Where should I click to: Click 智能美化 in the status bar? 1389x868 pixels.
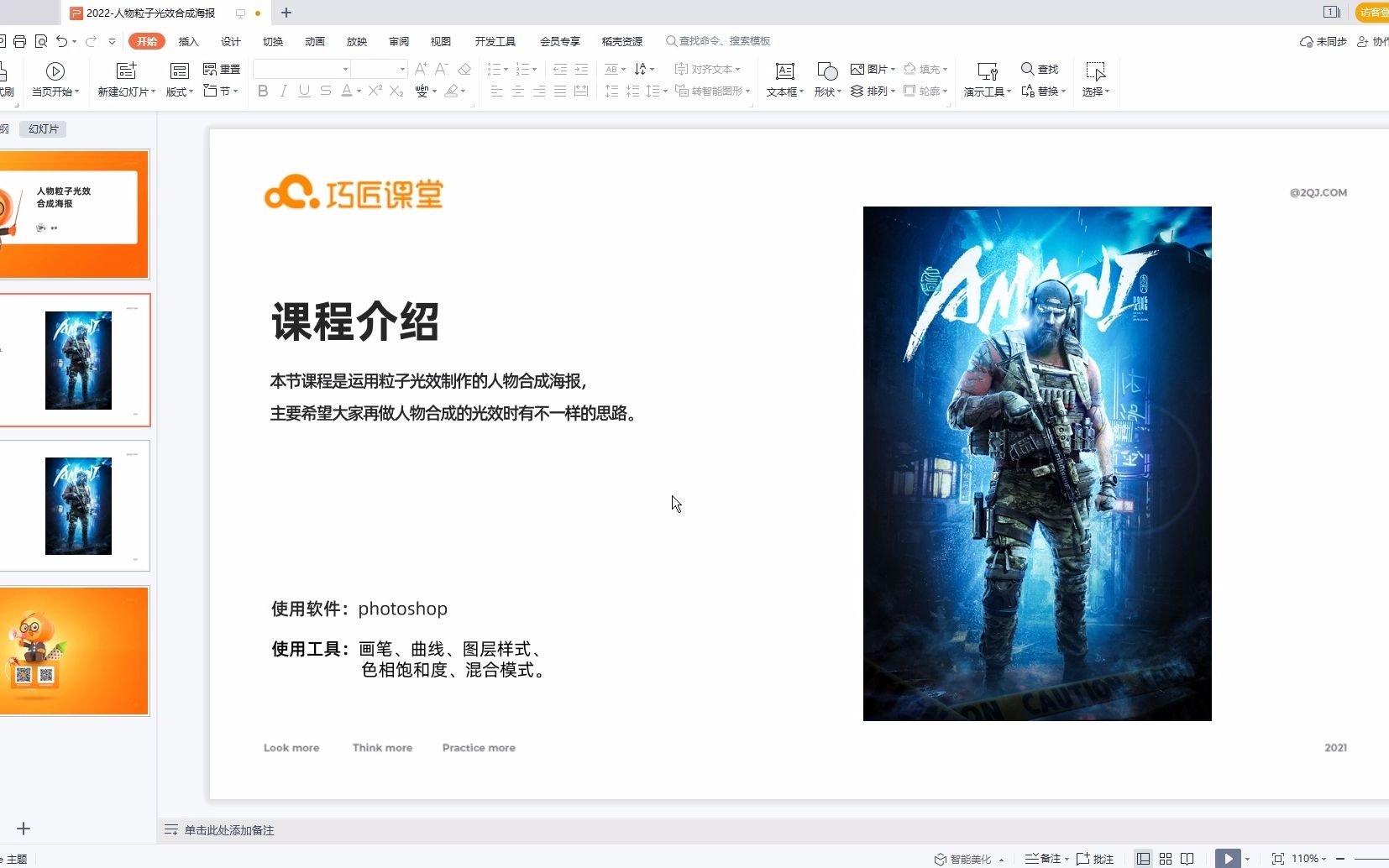(x=969, y=859)
